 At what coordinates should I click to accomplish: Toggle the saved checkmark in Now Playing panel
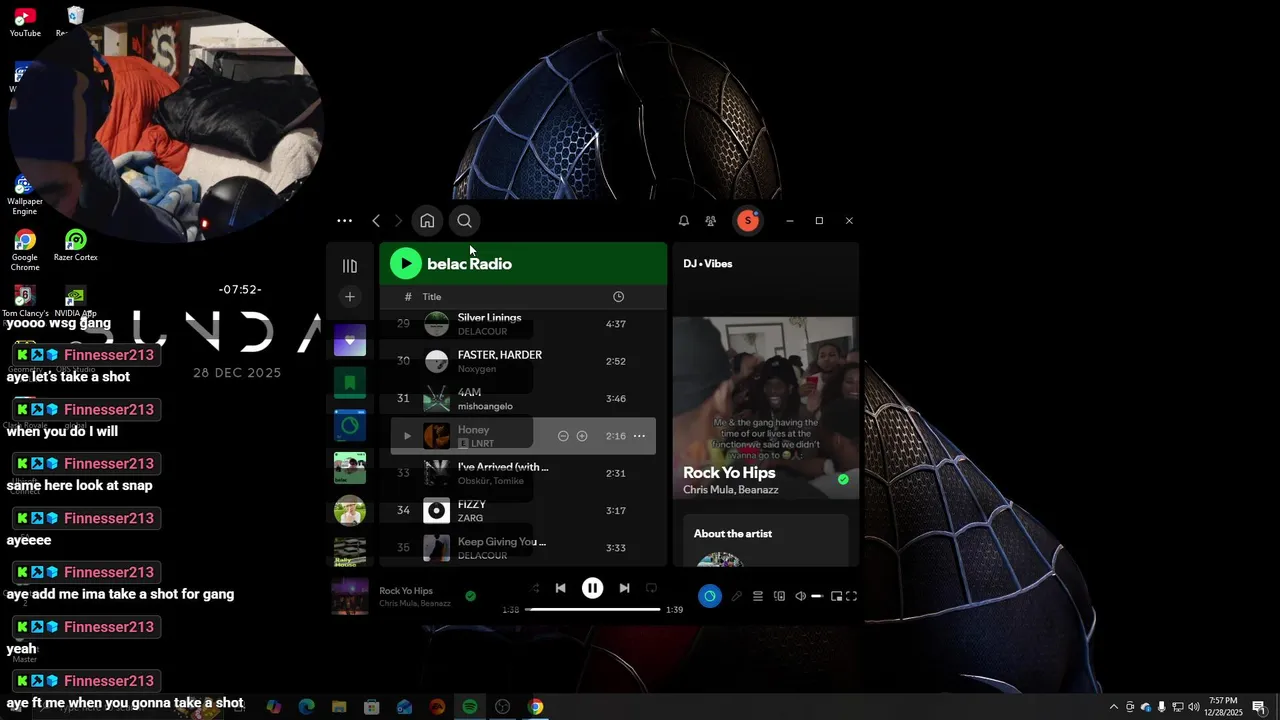tap(843, 480)
